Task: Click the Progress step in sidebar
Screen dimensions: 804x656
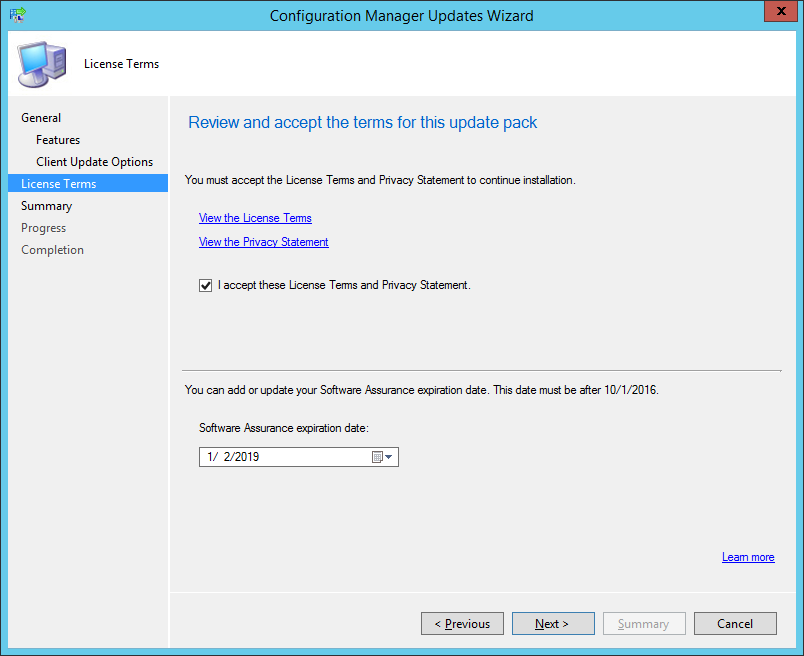Action: click(x=44, y=228)
